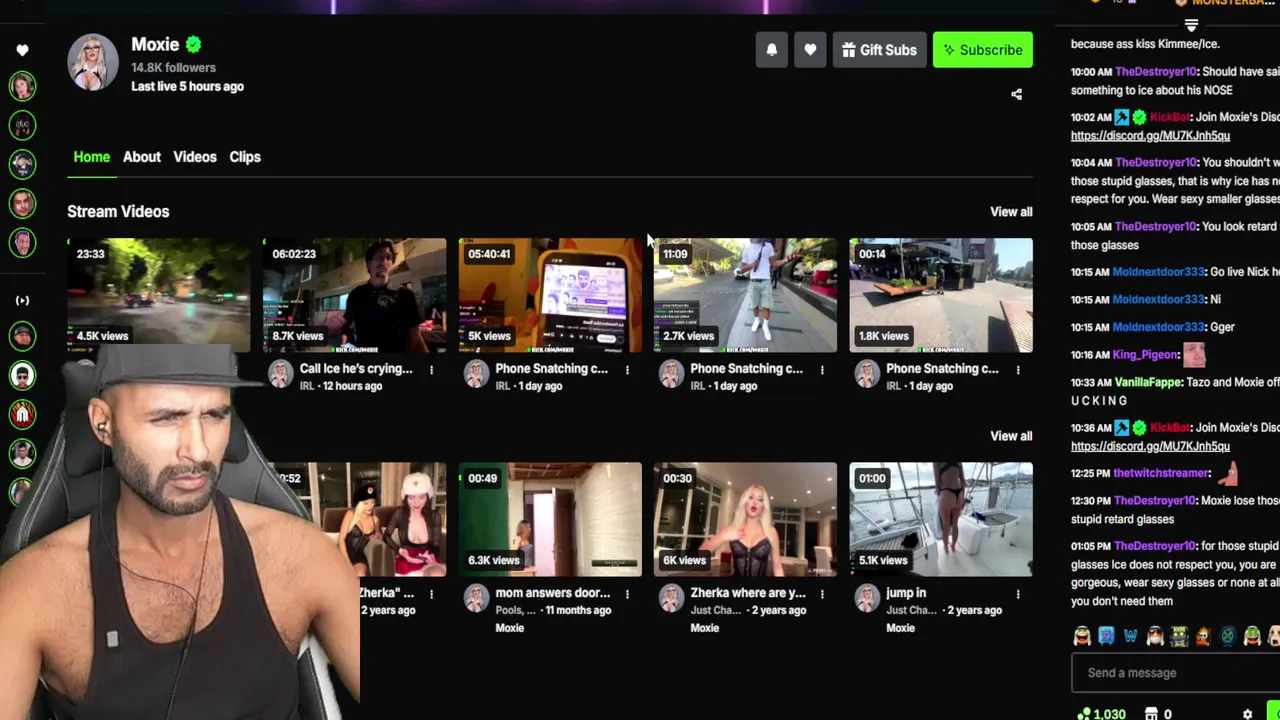
Task: Click the channel avatar beside the jump in clip
Action: pyautogui.click(x=867, y=599)
